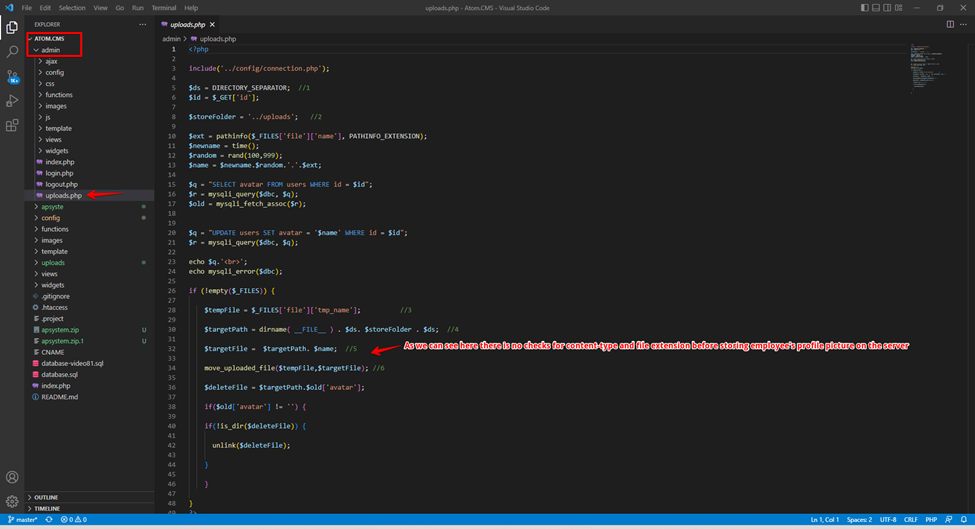Viewport: 975px width, 529px height.
Task: Open the File menu
Action: (27, 8)
